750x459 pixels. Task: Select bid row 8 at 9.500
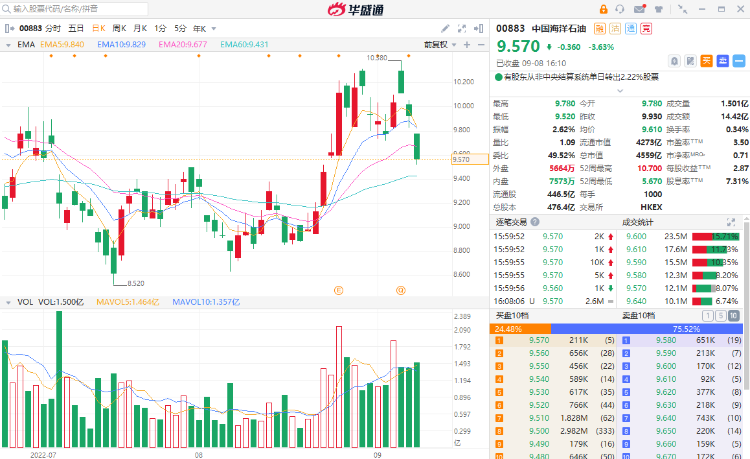tap(553, 431)
